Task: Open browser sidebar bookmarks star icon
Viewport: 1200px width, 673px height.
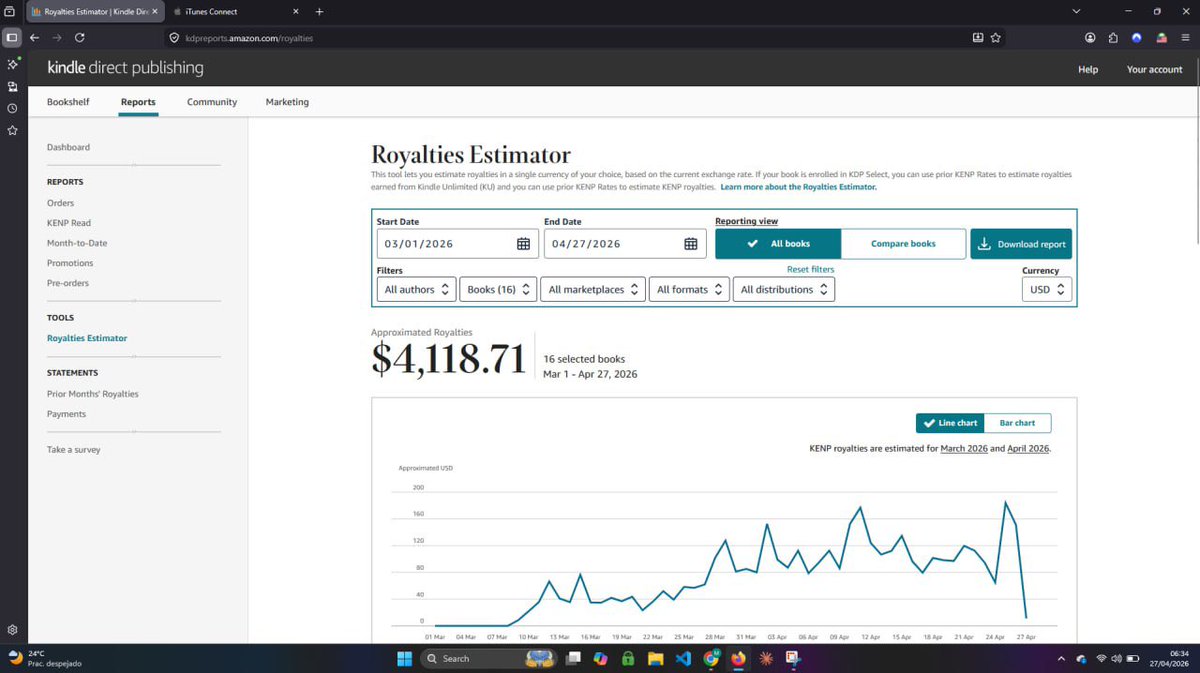Action: [11, 130]
